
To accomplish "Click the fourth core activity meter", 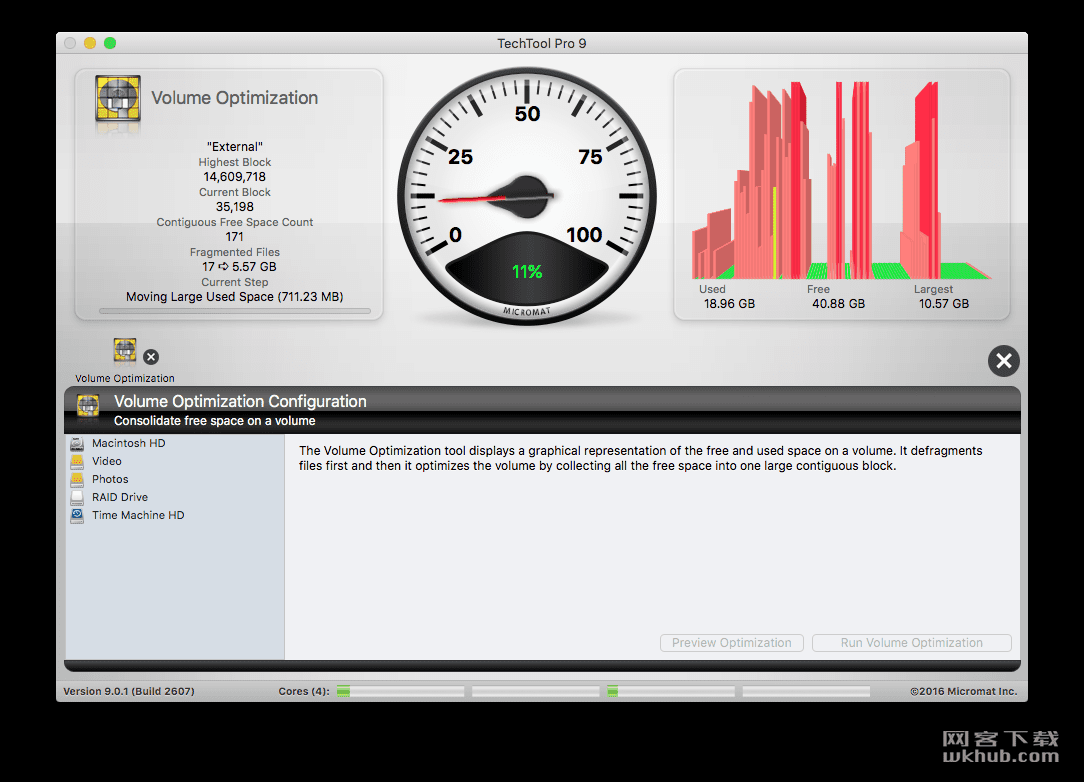I will [806, 691].
